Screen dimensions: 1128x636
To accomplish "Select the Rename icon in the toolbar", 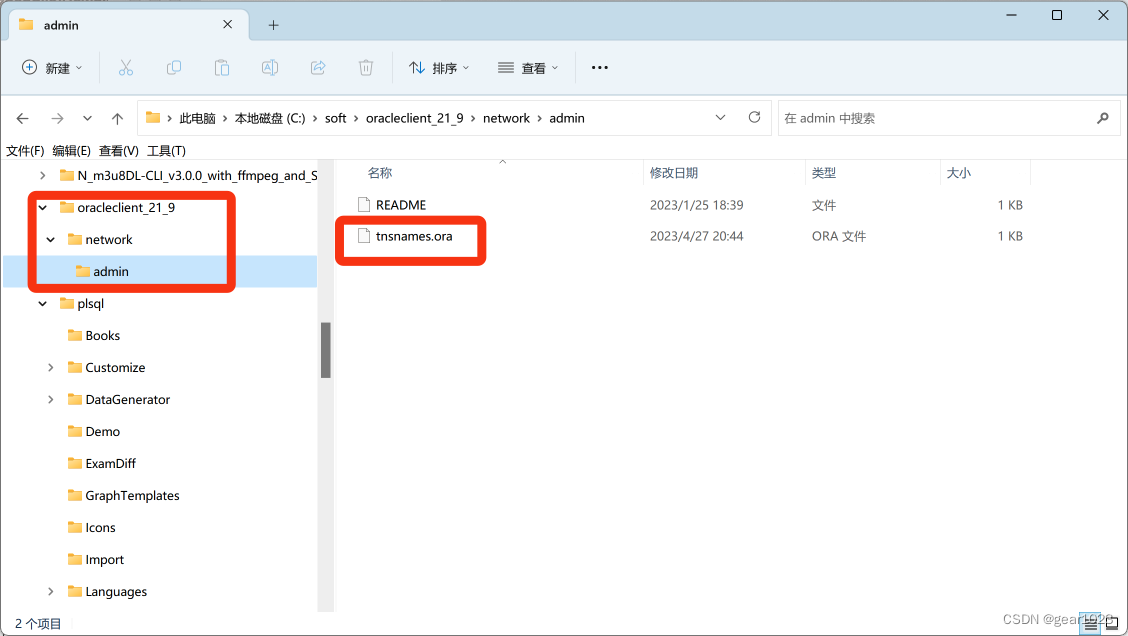I will point(269,67).
